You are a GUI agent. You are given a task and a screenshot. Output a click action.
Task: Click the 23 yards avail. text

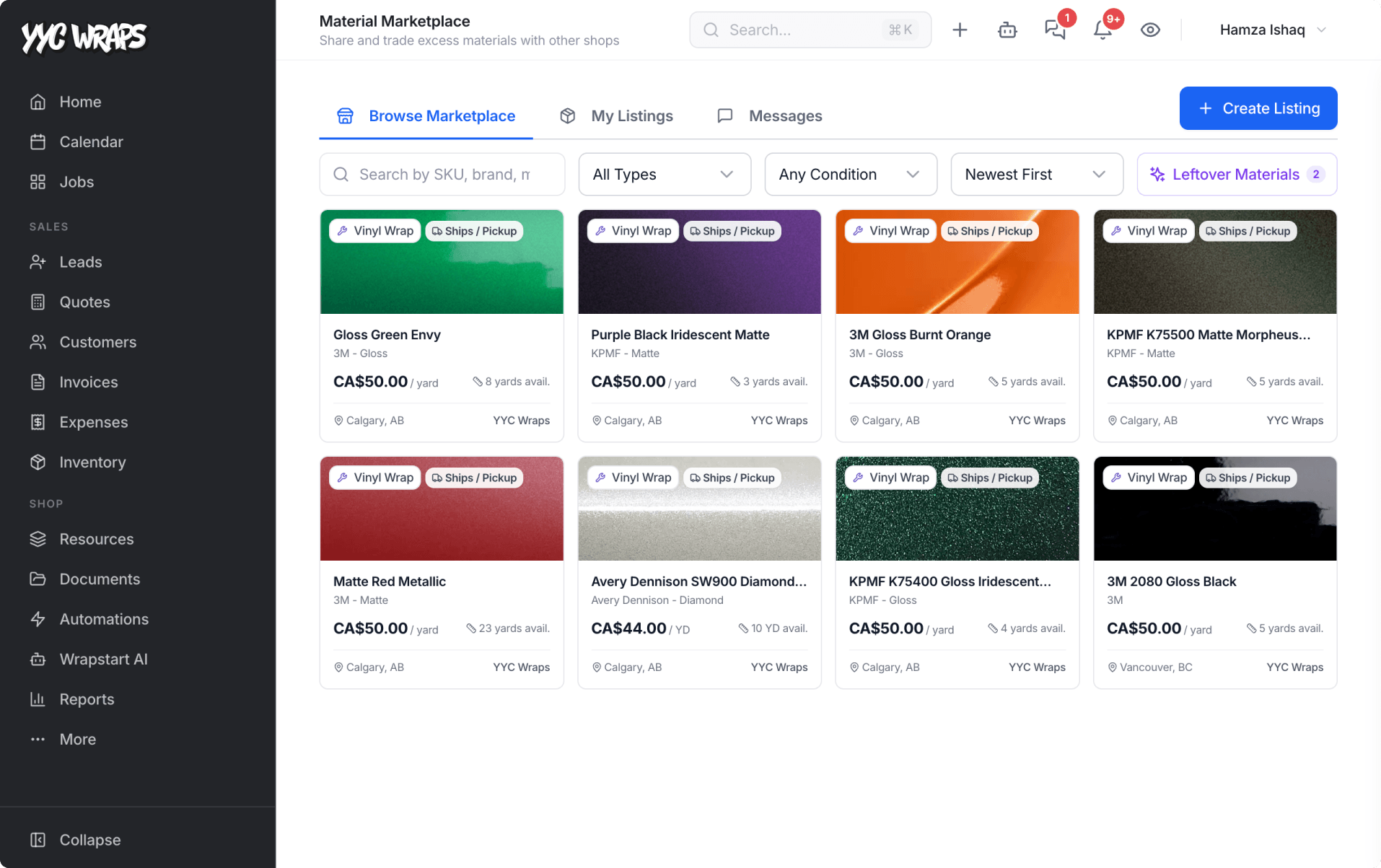click(x=508, y=628)
